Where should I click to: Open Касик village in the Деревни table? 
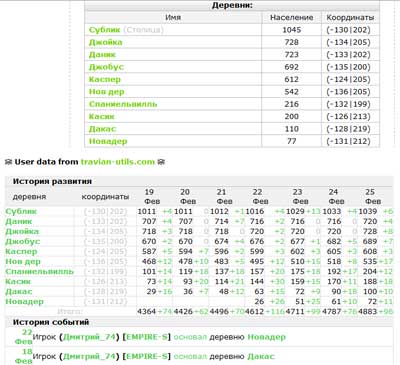point(101,116)
